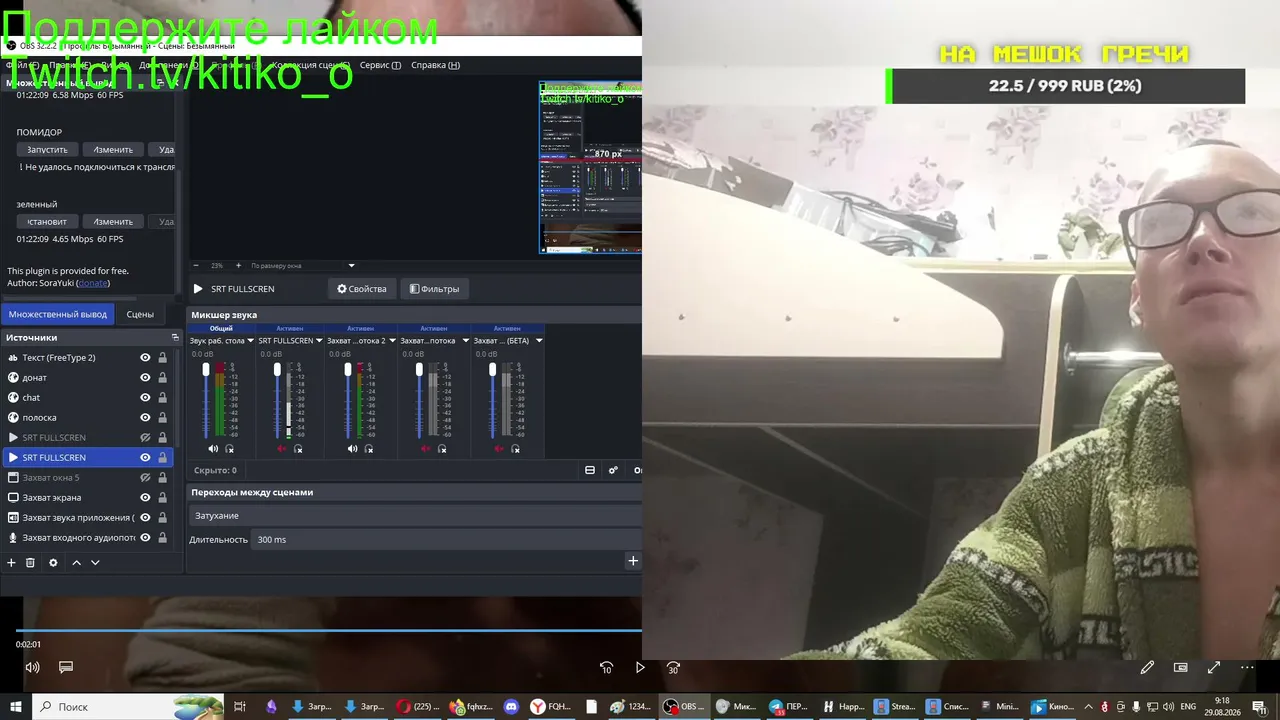
Task: Show hidden system tray icons chevron
Action: (1090, 707)
